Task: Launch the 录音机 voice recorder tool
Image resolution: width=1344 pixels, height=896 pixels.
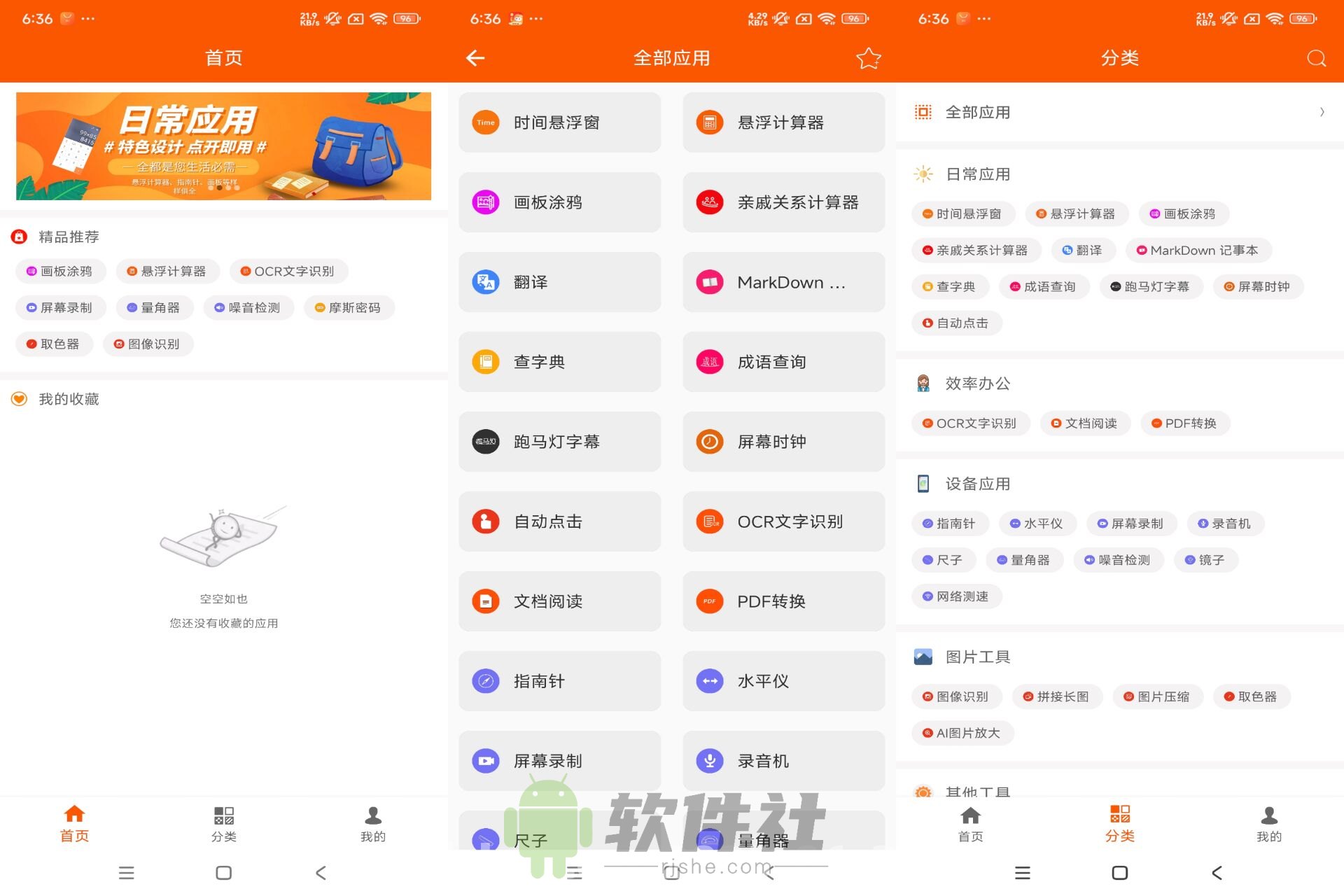Action: tap(783, 760)
